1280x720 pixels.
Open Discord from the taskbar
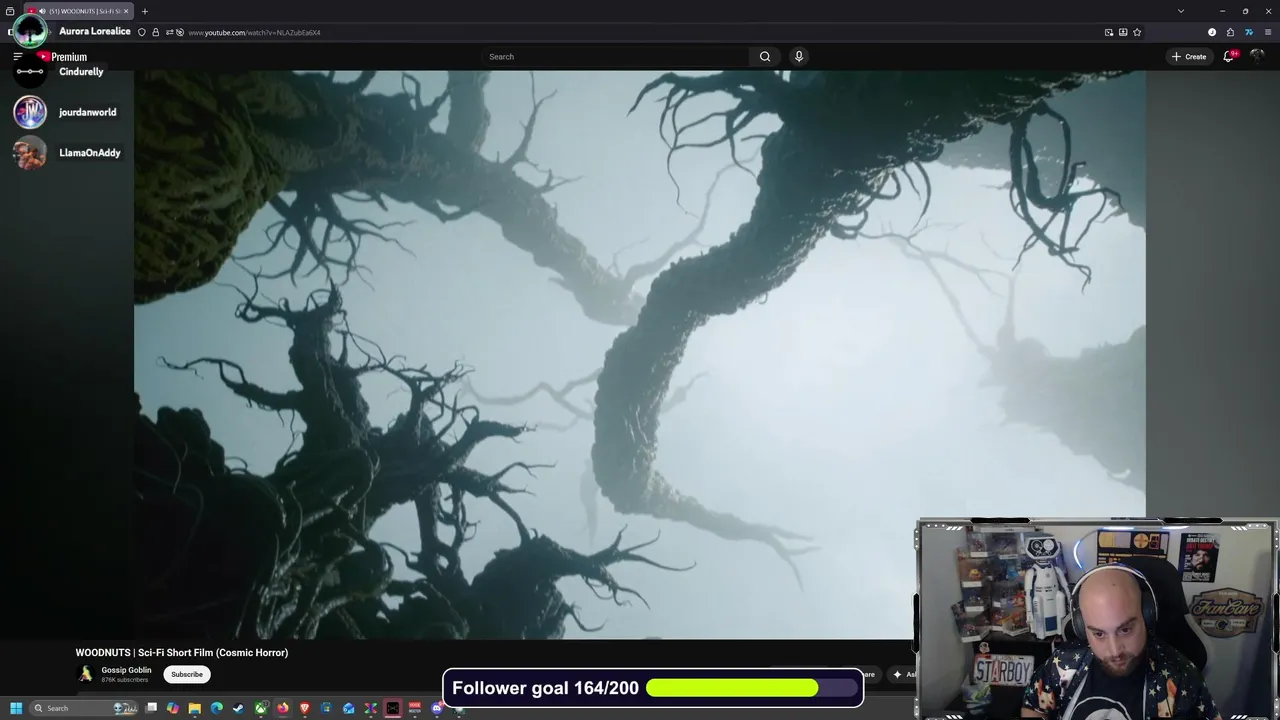coord(436,708)
